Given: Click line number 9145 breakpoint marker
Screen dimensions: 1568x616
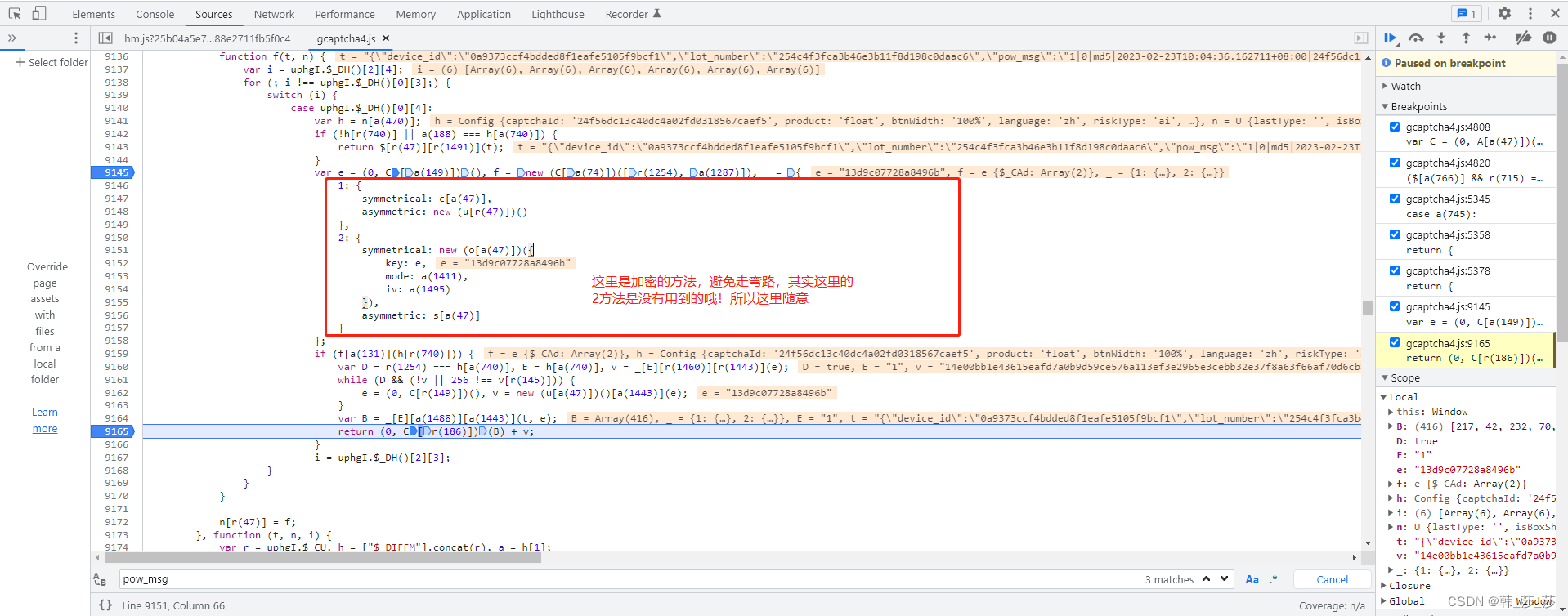Looking at the screenshot, I should pyautogui.click(x=112, y=172).
